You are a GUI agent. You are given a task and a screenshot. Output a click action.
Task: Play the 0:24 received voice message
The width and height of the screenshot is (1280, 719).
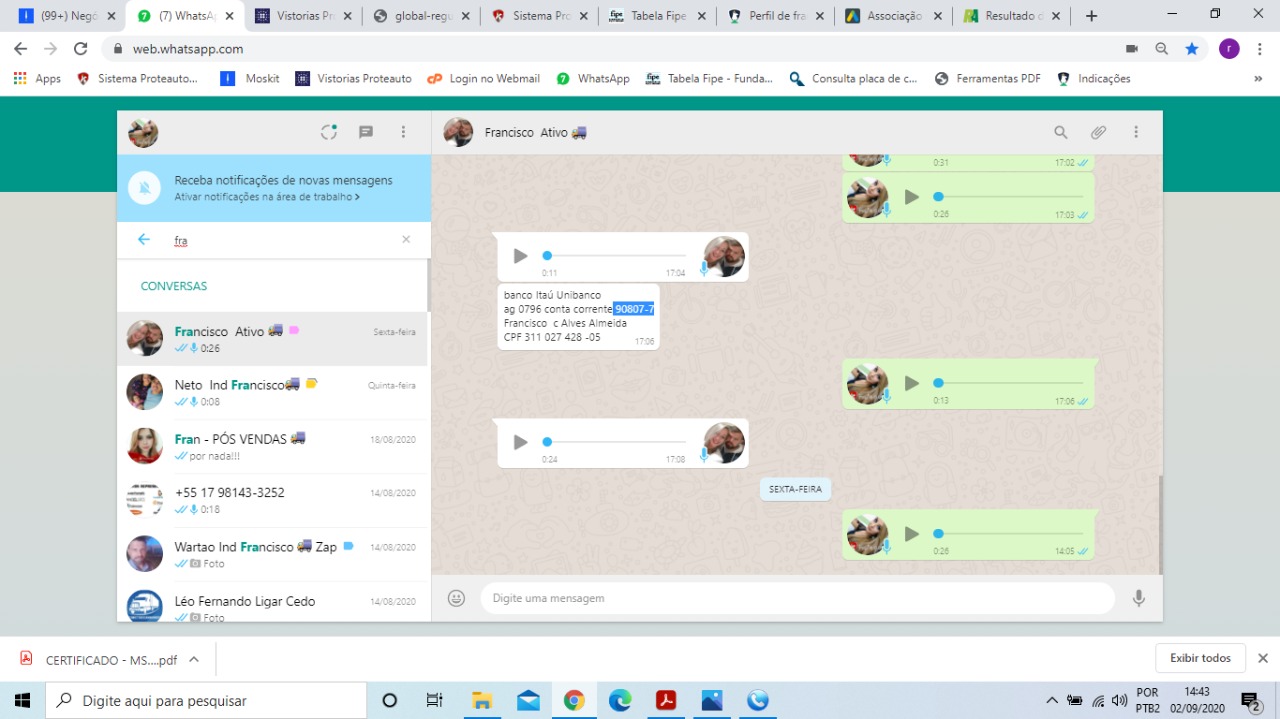[x=520, y=442]
